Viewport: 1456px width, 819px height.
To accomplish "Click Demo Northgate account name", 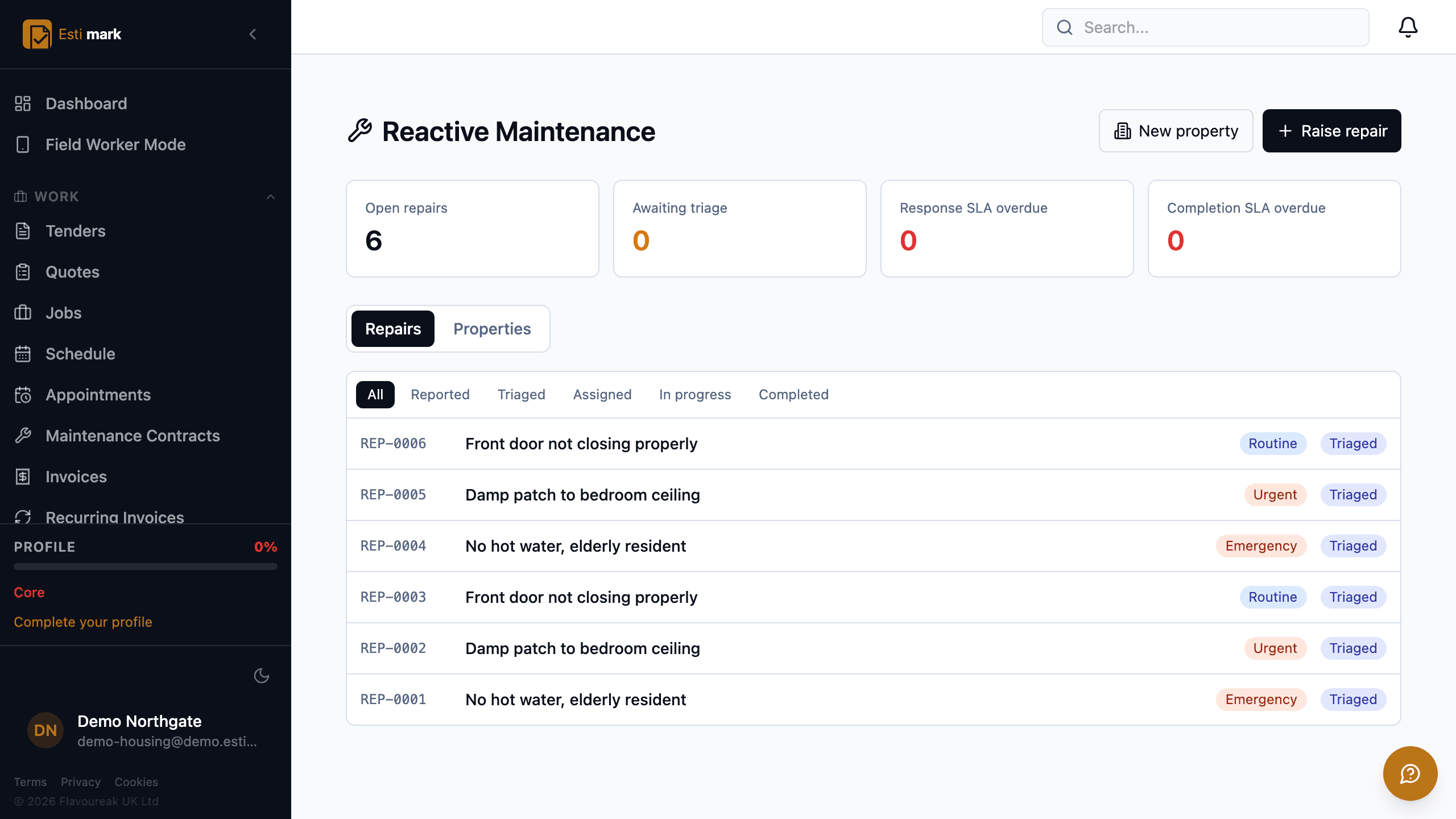I will pyautogui.click(x=139, y=721).
